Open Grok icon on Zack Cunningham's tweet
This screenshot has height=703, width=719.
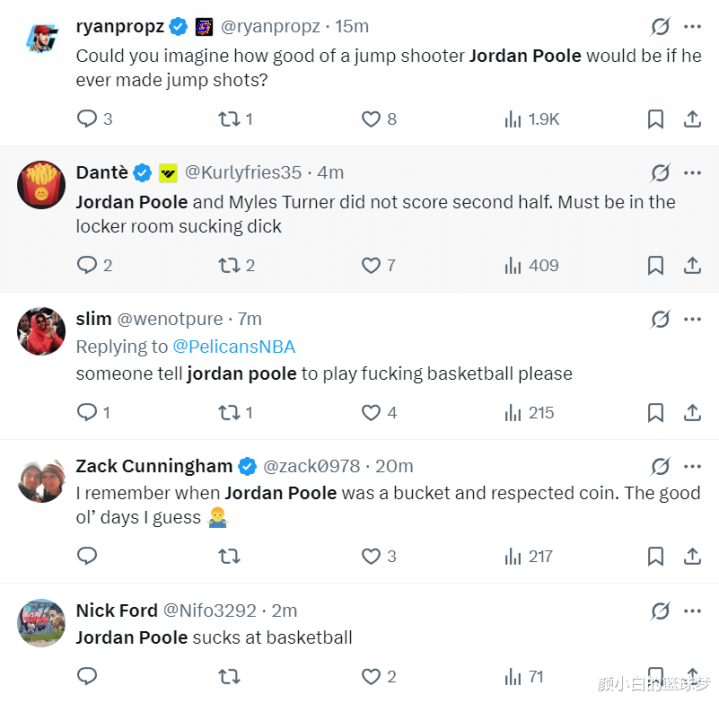tap(660, 466)
